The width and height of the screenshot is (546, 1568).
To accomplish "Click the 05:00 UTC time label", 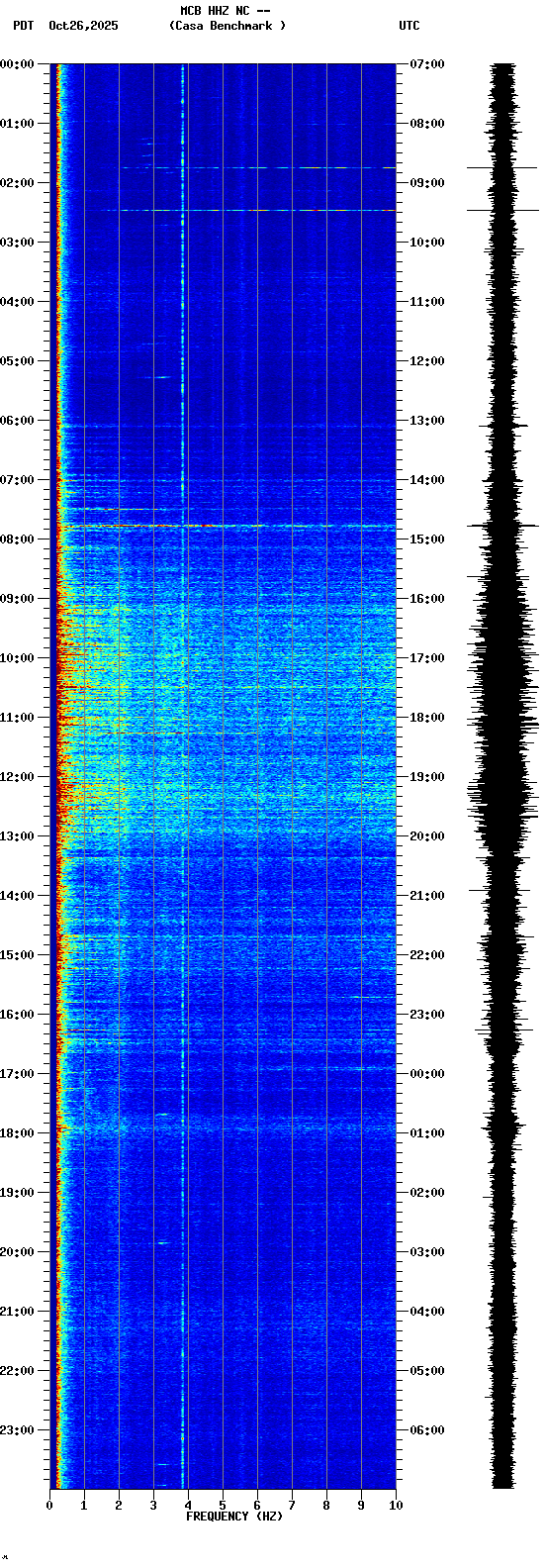I will (427, 1371).
